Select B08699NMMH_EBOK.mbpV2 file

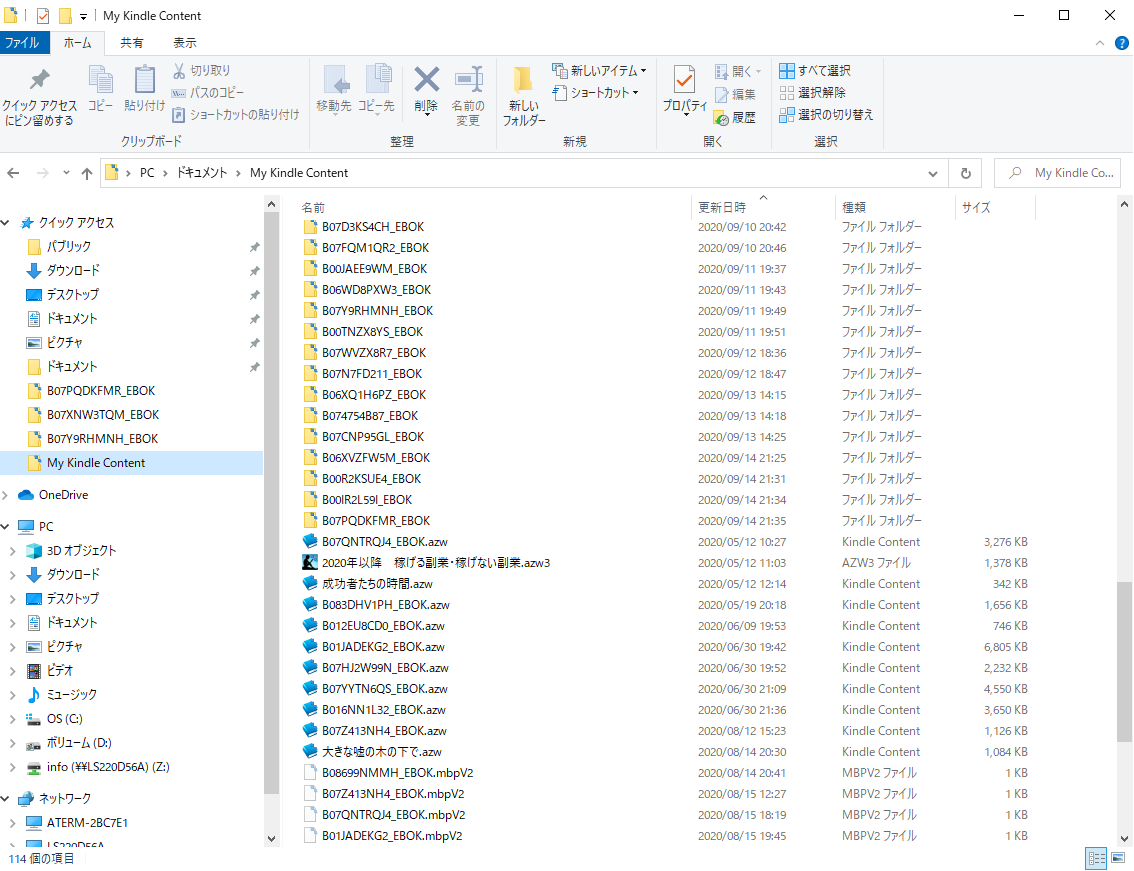point(397,773)
